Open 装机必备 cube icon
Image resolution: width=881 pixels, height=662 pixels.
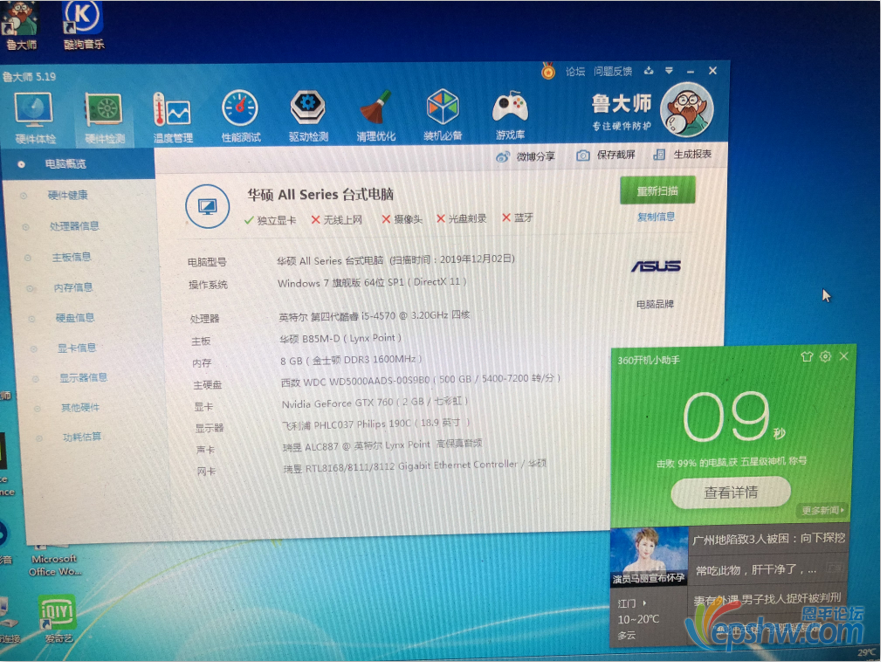[x=443, y=115]
